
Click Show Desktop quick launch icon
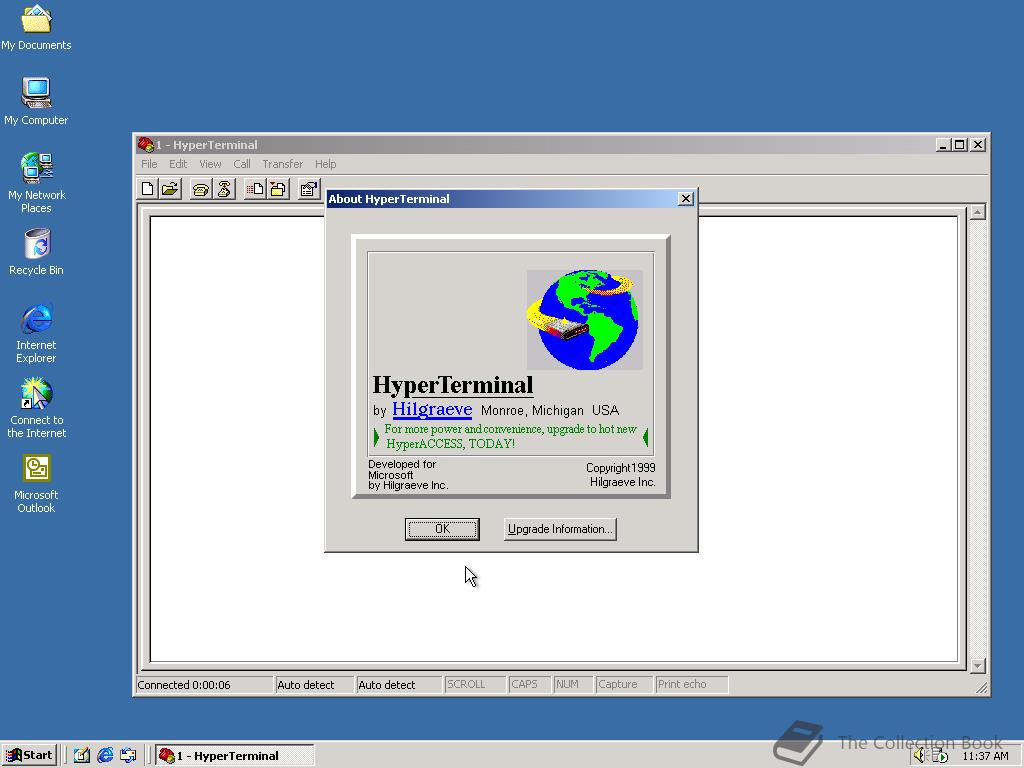pos(82,756)
